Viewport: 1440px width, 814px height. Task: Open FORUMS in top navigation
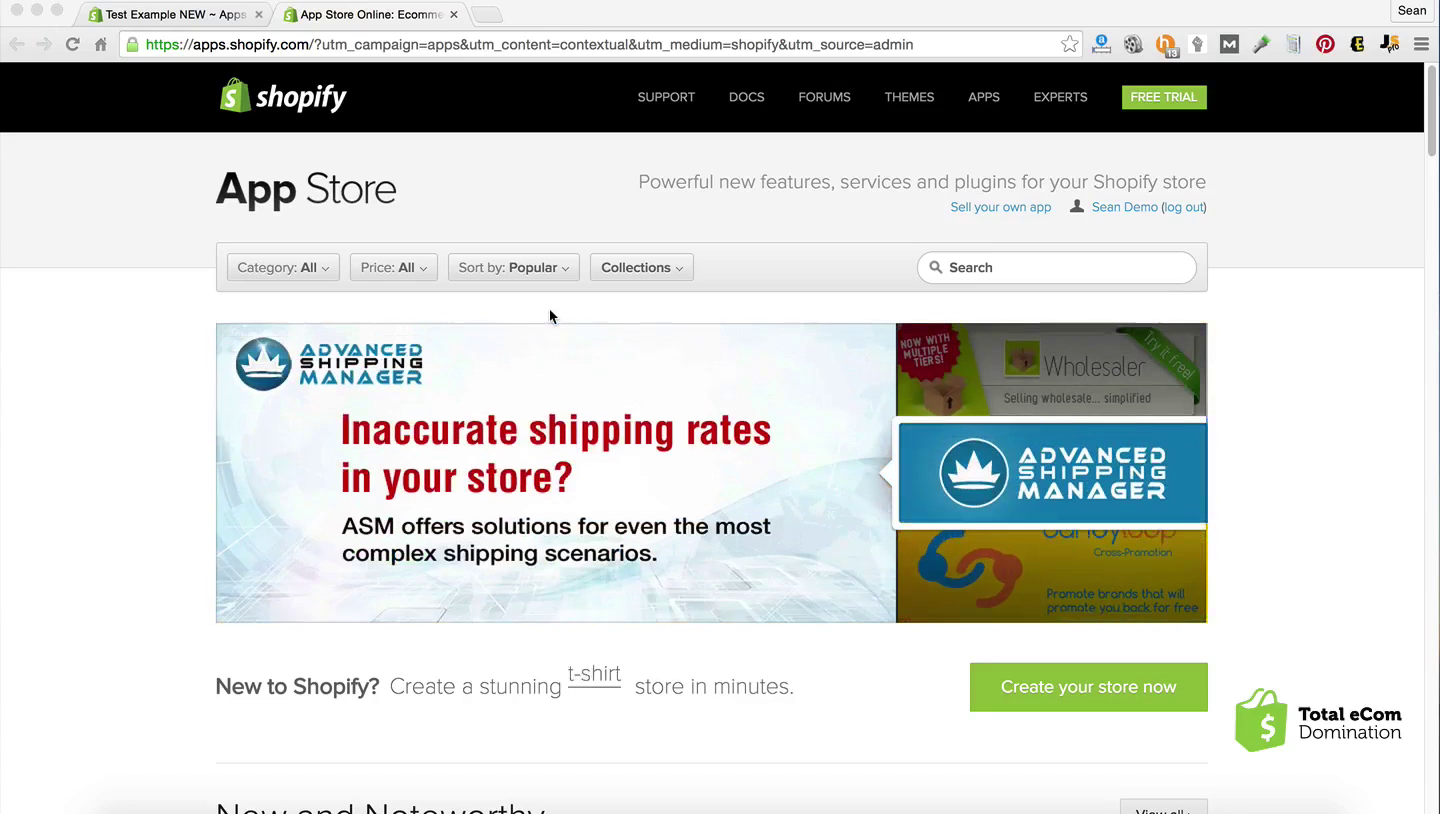click(824, 97)
